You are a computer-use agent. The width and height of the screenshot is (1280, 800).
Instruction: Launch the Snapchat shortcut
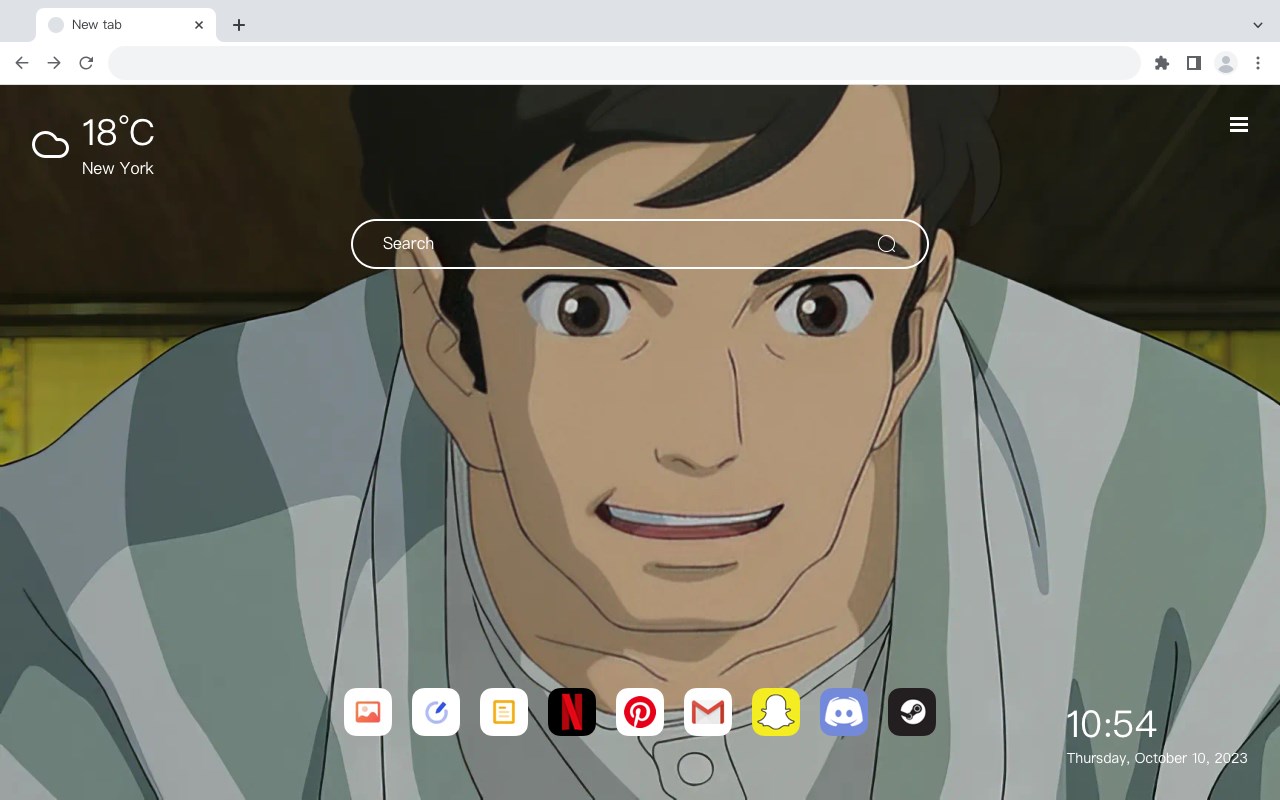tap(776, 712)
